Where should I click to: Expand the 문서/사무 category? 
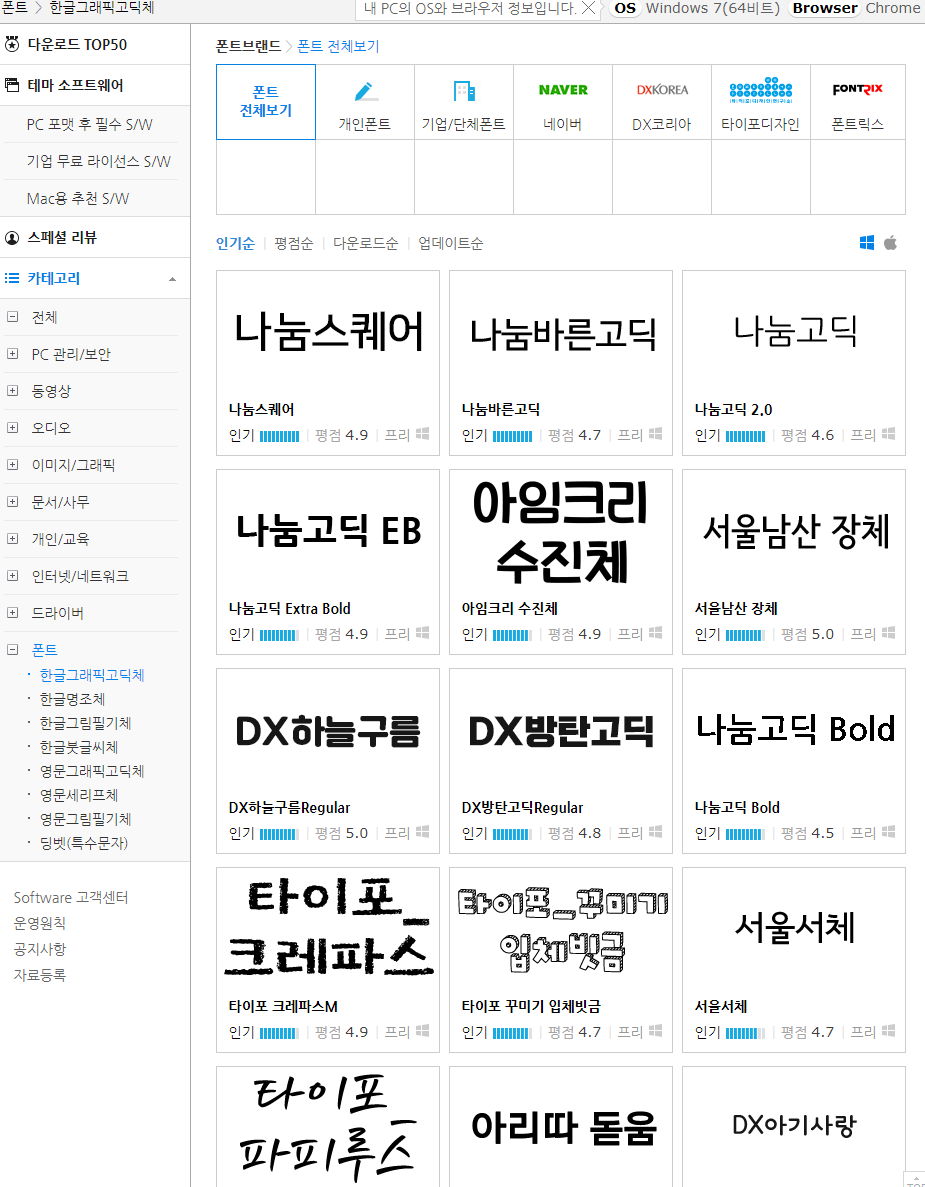pyautogui.click(x=12, y=502)
